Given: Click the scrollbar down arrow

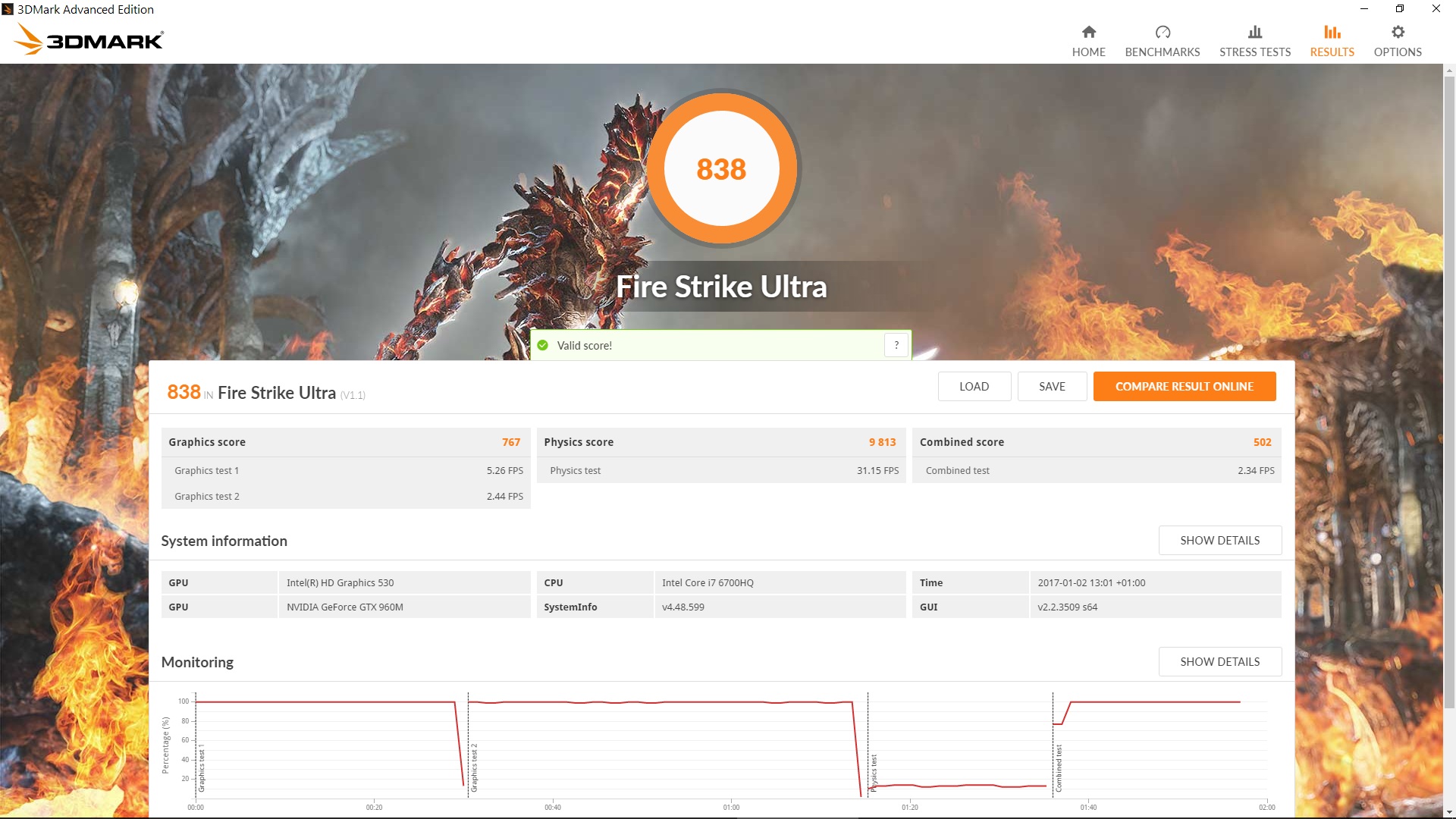Looking at the screenshot, I should (x=1449, y=812).
